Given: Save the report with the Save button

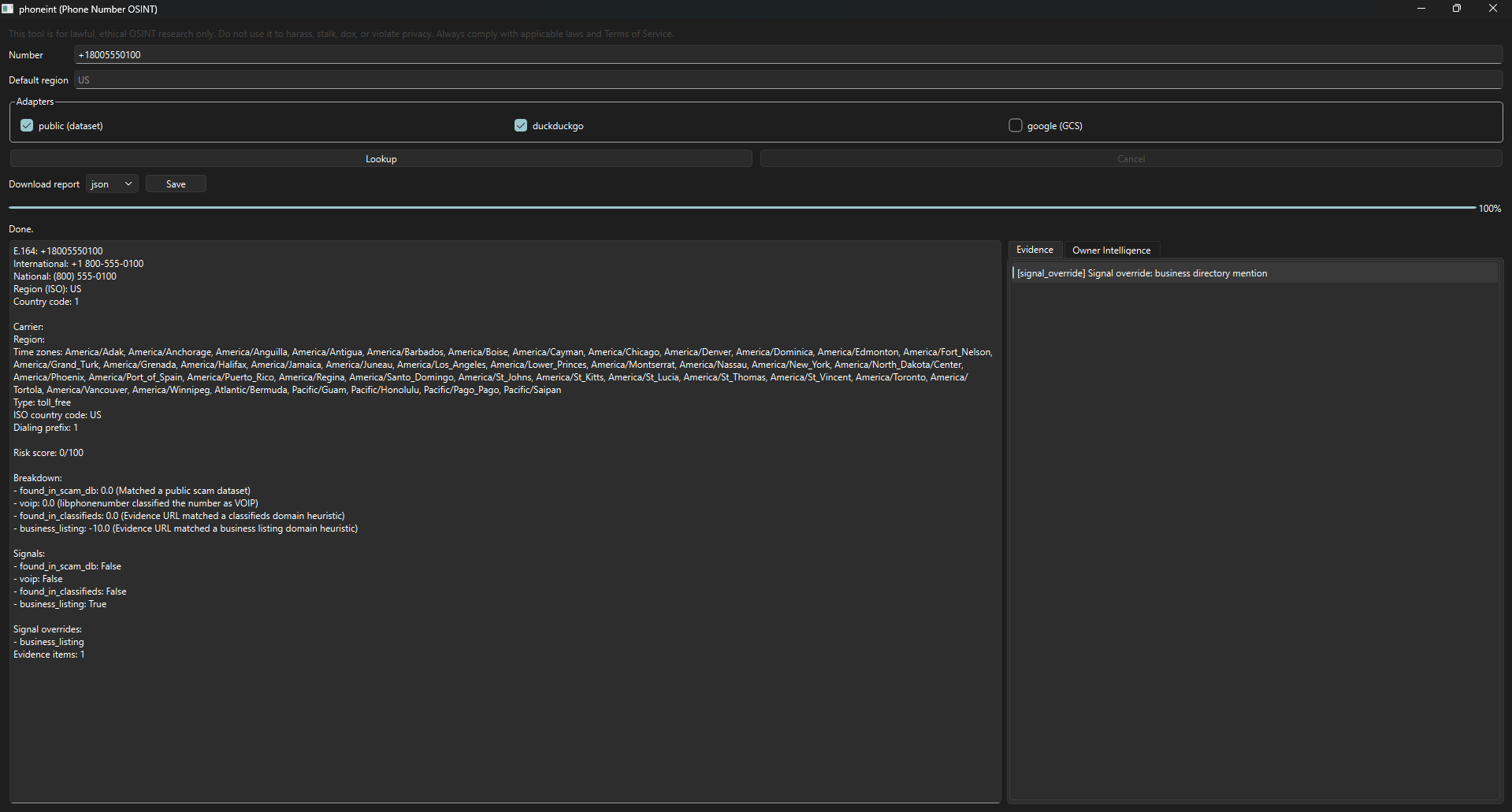Looking at the screenshot, I should click(176, 184).
